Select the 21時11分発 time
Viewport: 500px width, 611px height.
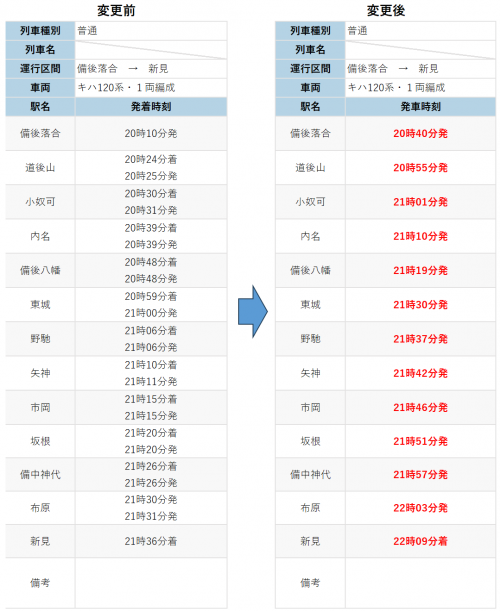[151, 382]
